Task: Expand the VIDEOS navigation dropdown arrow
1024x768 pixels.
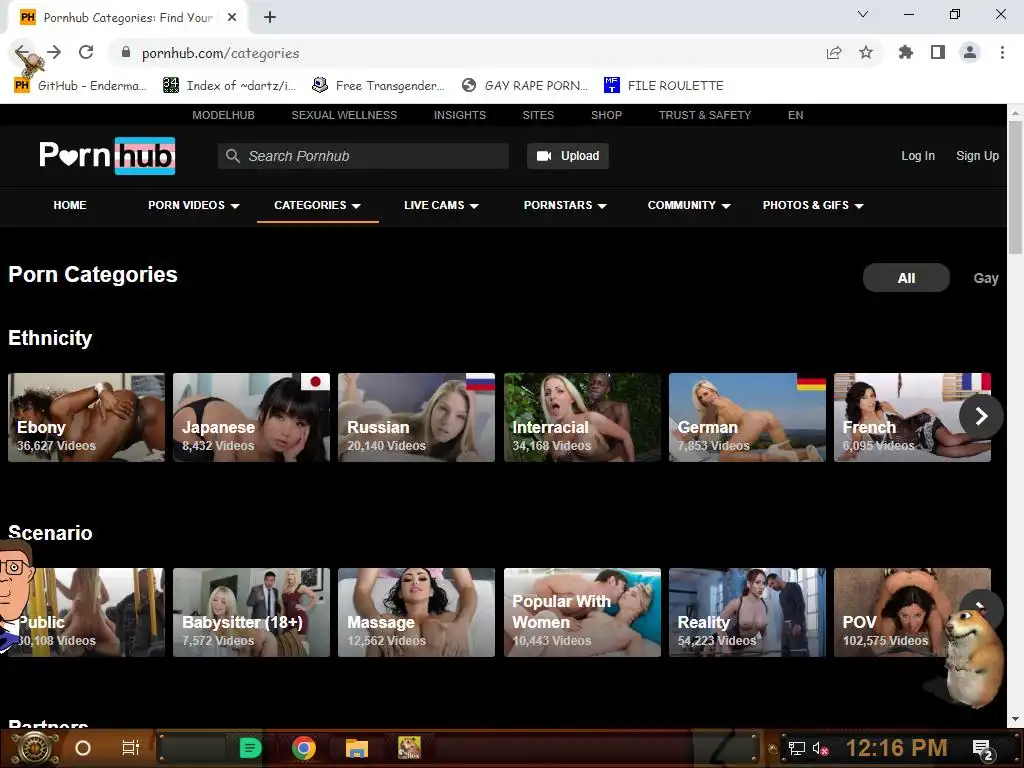Action: [x=235, y=206]
